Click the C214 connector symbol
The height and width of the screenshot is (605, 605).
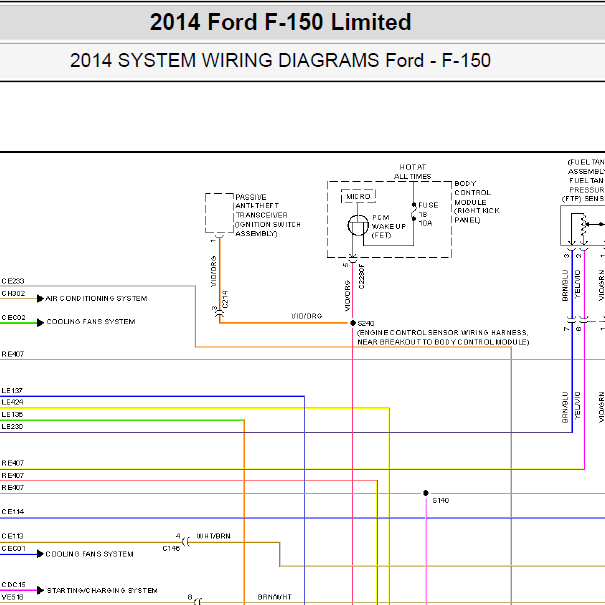[219, 313]
